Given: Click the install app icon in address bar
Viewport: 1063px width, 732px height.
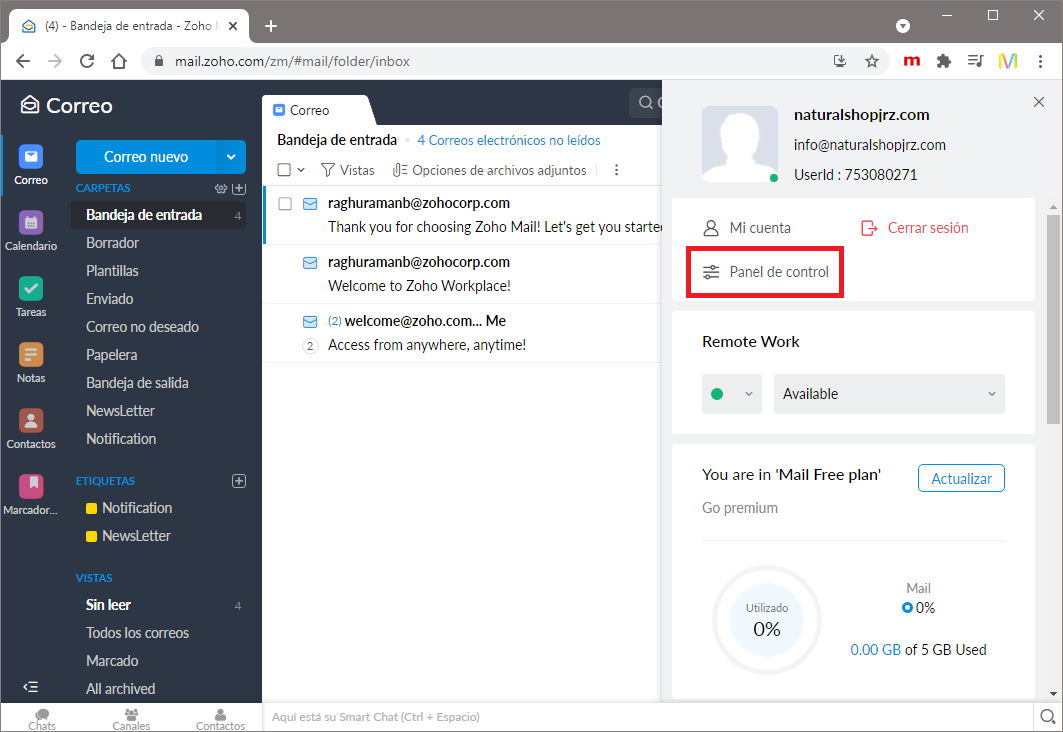Looking at the screenshot, I should point(840,61).
